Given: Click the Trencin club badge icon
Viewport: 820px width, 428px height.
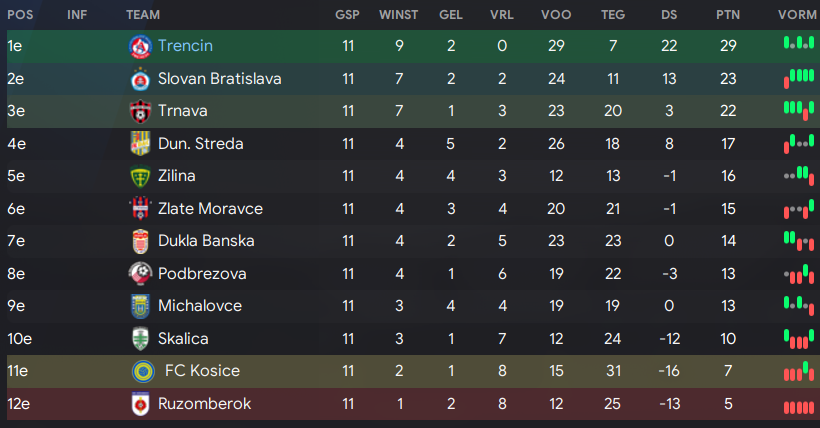Looking at the screenshot, I should click(140, 47).
